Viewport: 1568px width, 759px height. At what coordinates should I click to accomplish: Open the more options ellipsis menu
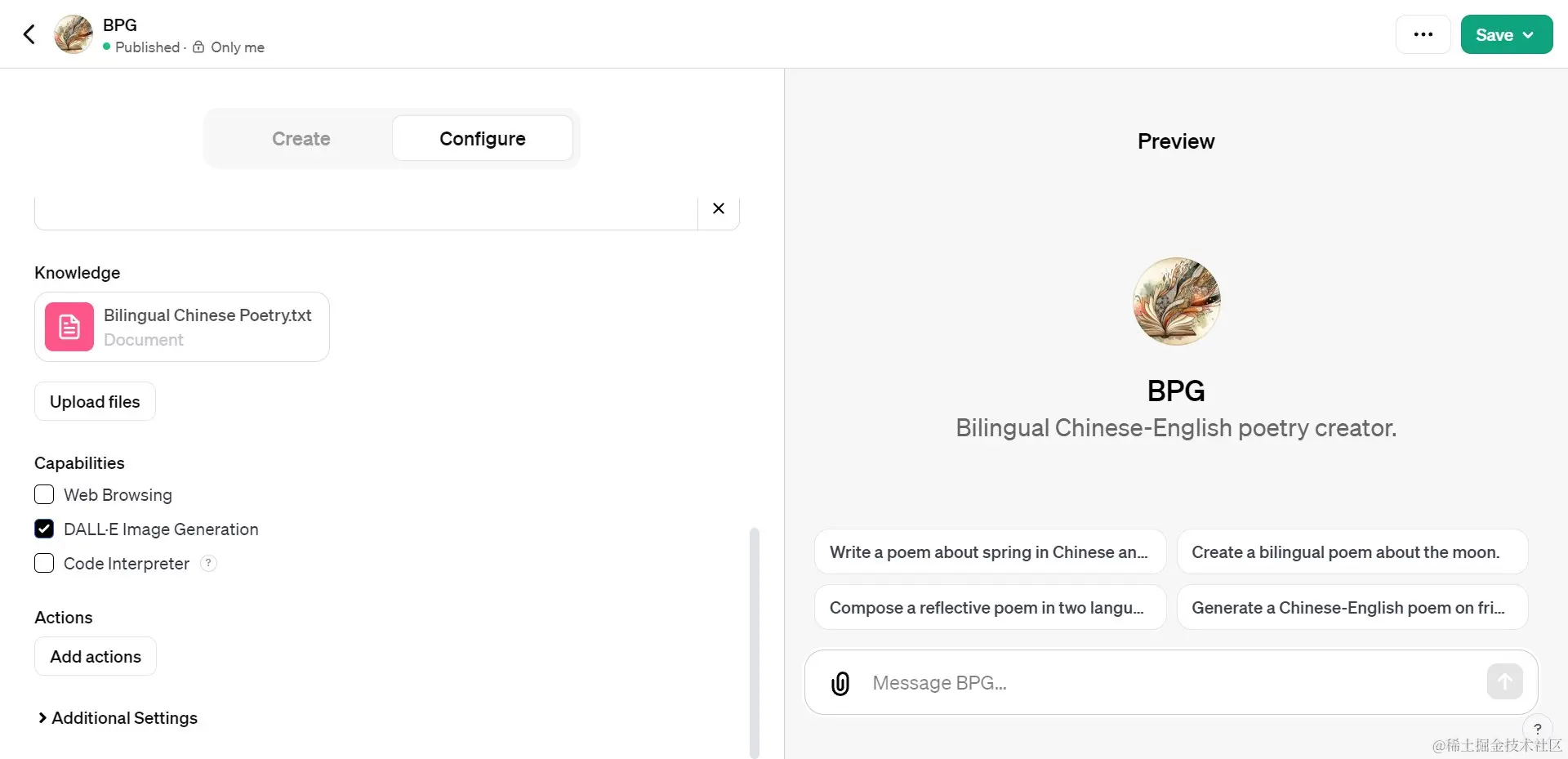click(1423, 33)
